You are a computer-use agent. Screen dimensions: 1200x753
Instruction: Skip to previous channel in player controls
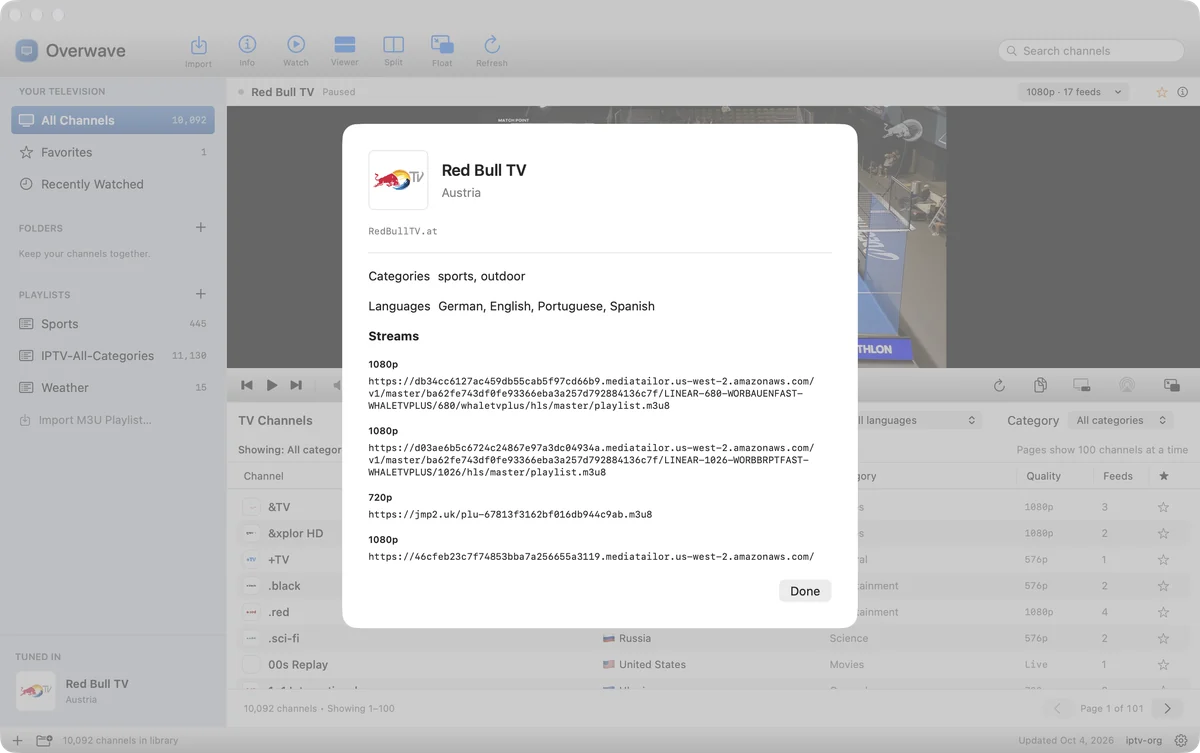(247, 385)
